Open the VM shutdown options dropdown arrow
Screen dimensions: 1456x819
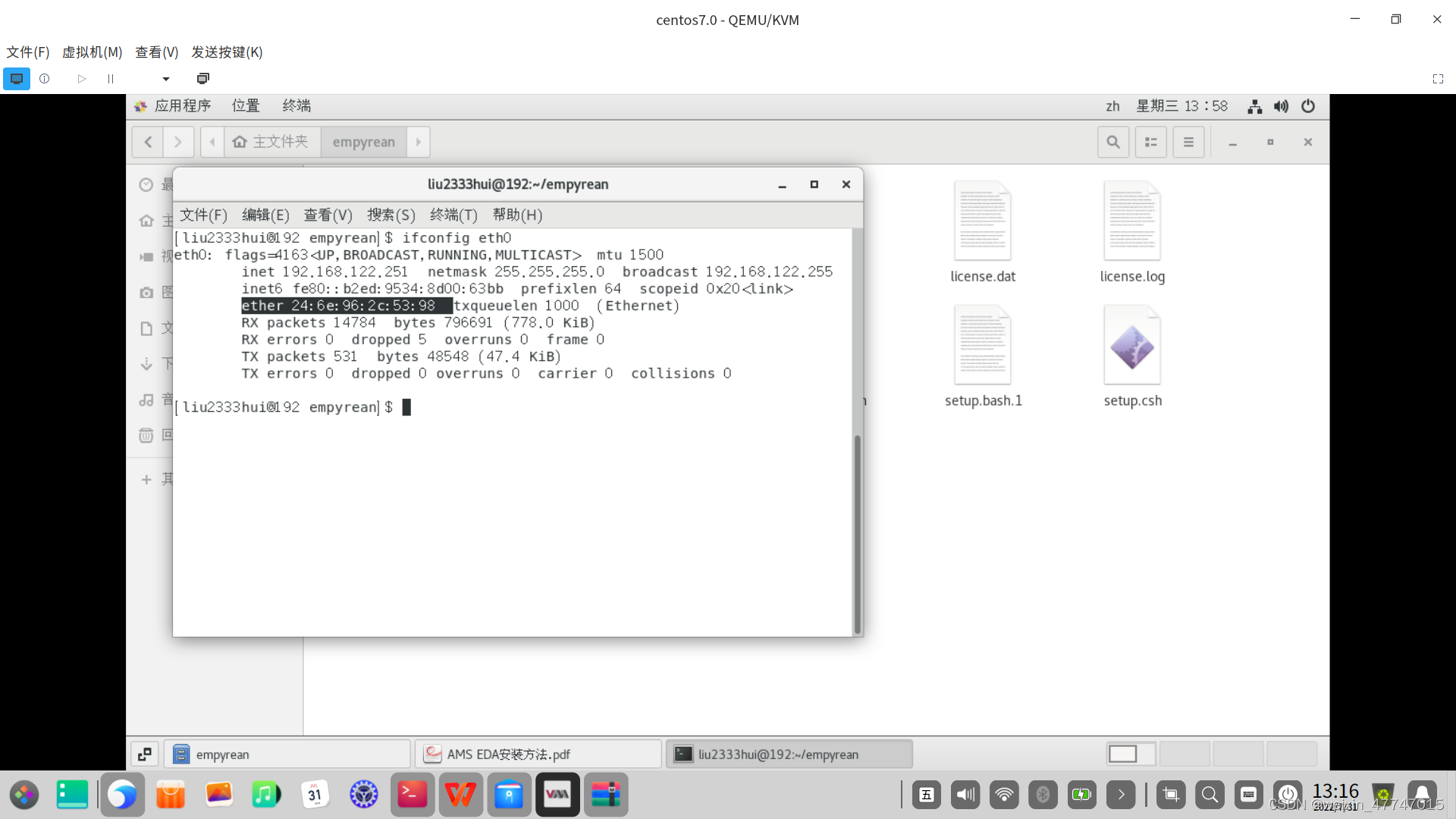[166, 79]
